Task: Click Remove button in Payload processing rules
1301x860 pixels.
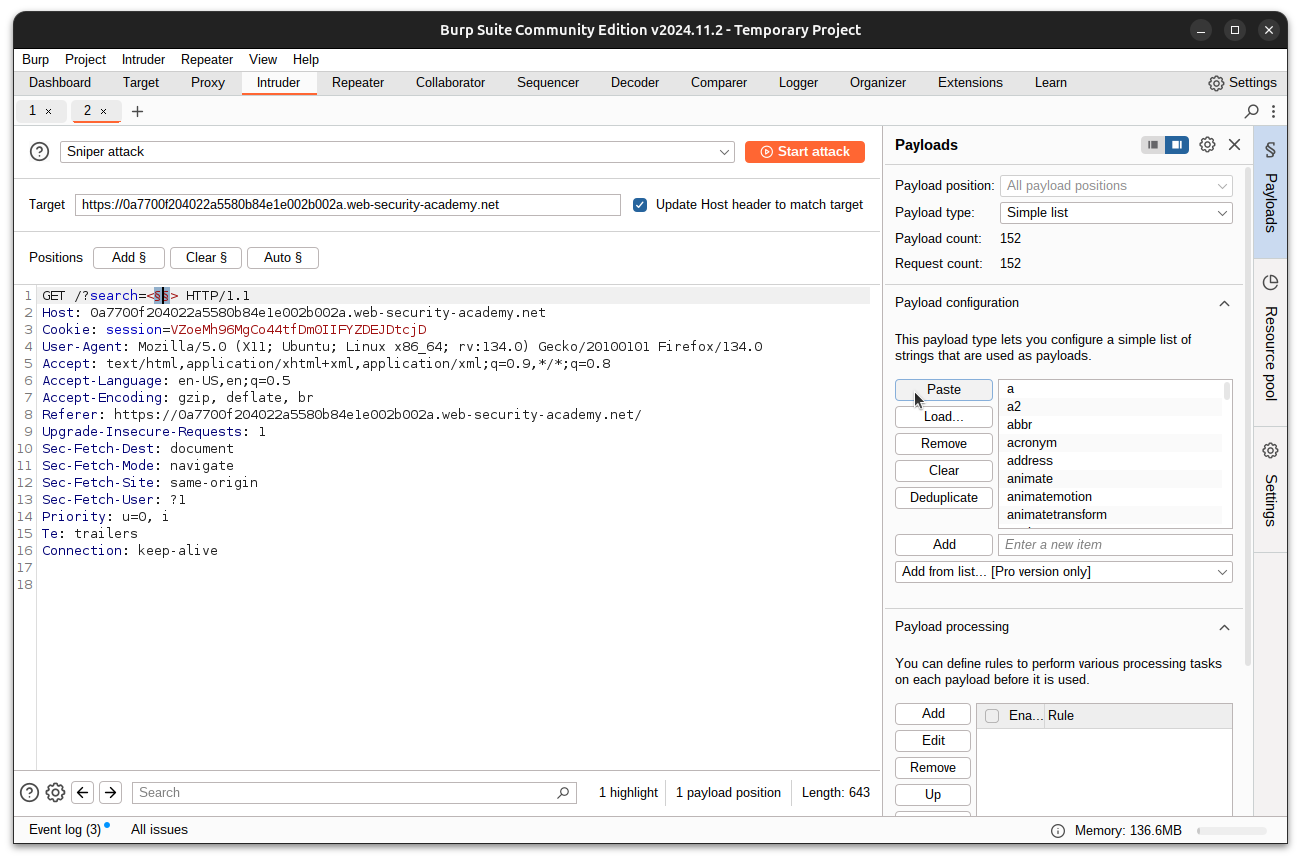Action: pos(933,768)
